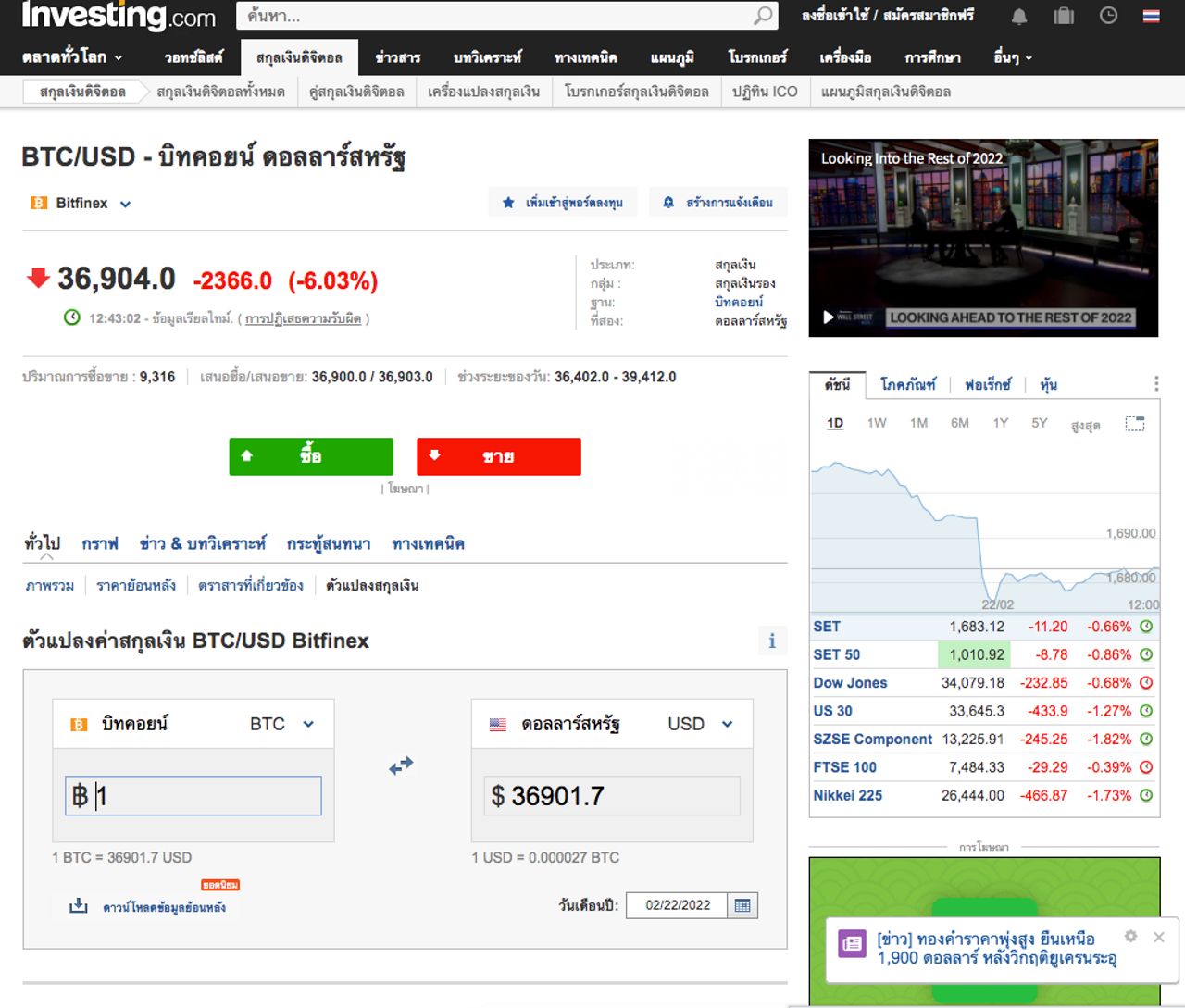Click the info icon next to the converter title
The height and width of the screenshot is (1008, 1185).
point(771,640)
